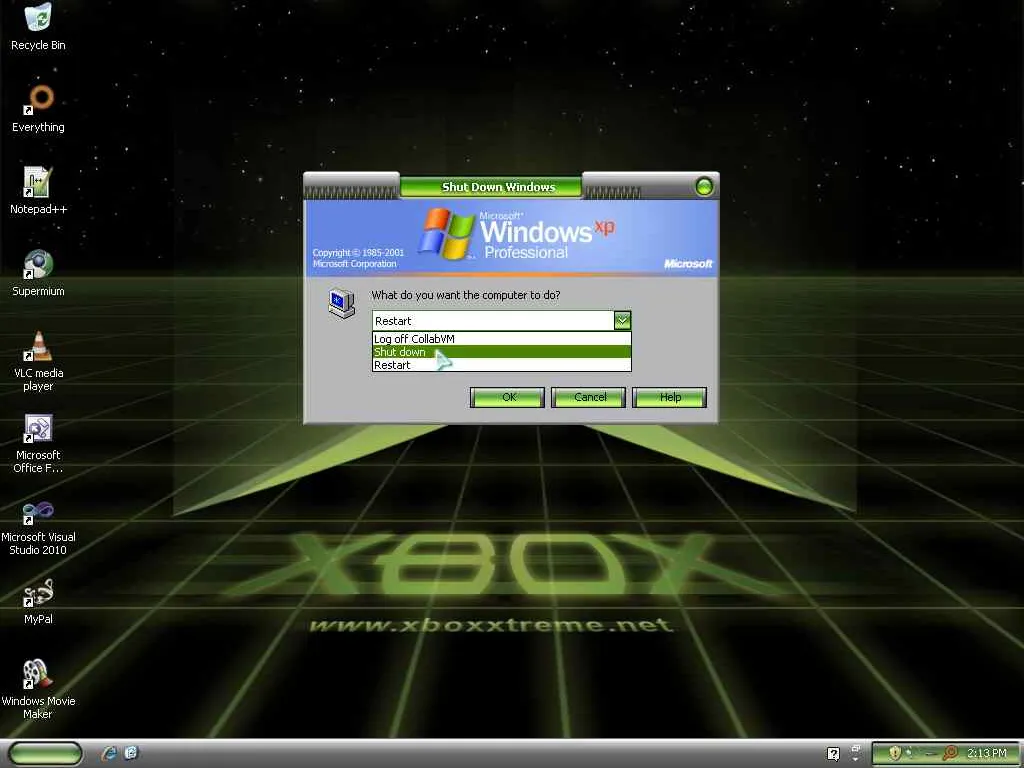Image resolution: width=1024 pixels, height=768 pixels.
Task: Launch the Everything search desktop shortcut
Action: [x=38, y=108]
